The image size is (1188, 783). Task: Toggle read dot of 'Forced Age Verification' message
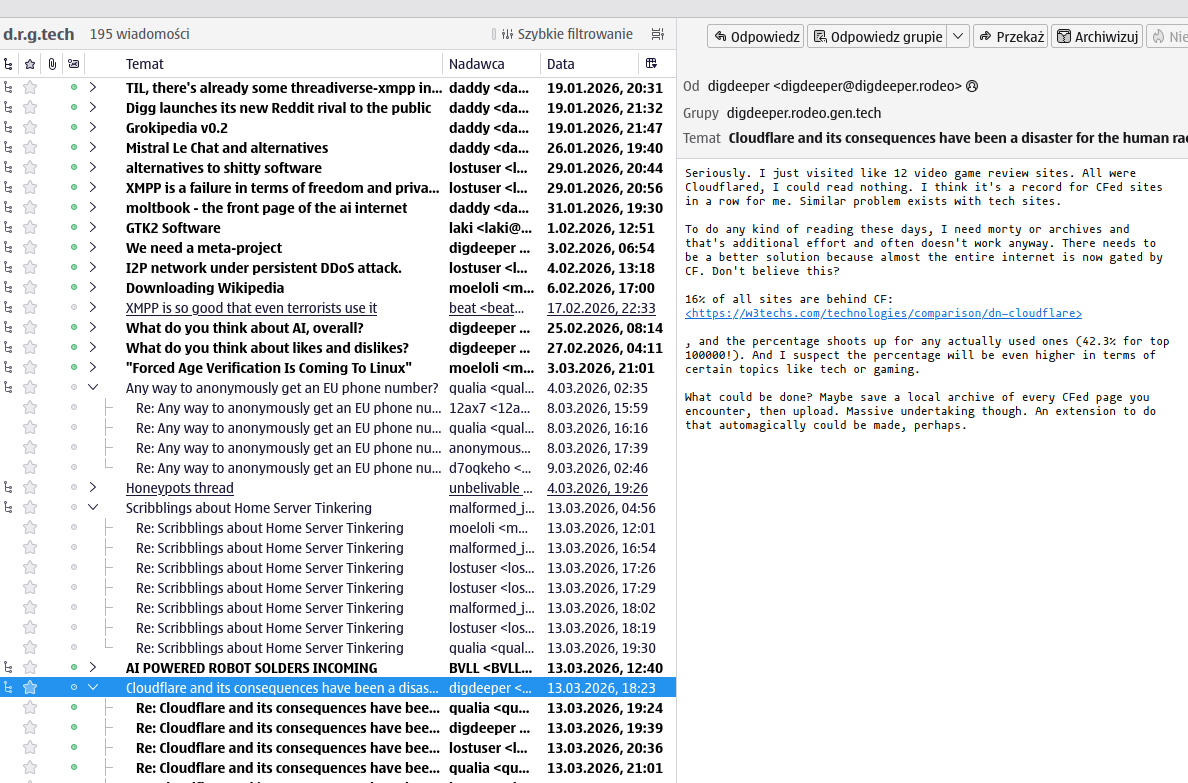[73, 368]
